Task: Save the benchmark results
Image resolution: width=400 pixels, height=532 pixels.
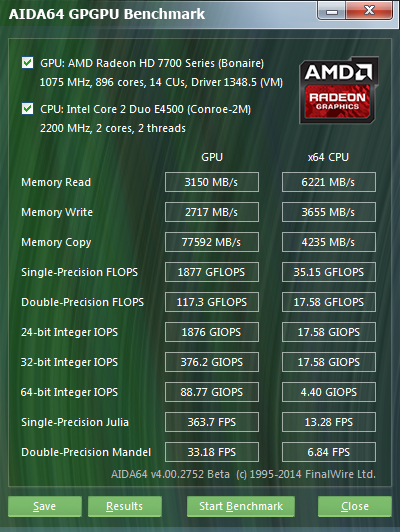Action: [x=45, y=506]
